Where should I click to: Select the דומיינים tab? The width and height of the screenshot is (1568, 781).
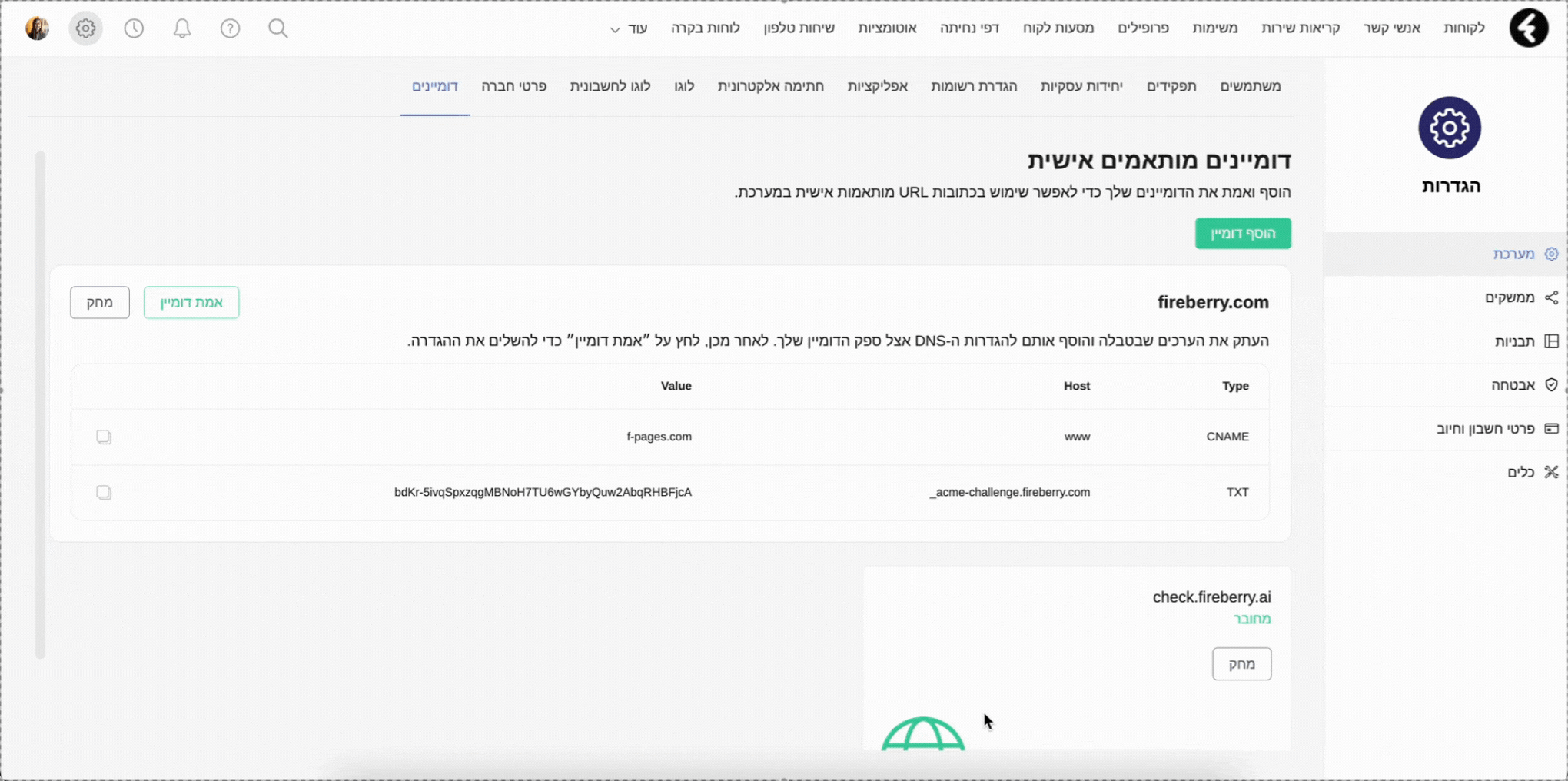click(435, 86)
